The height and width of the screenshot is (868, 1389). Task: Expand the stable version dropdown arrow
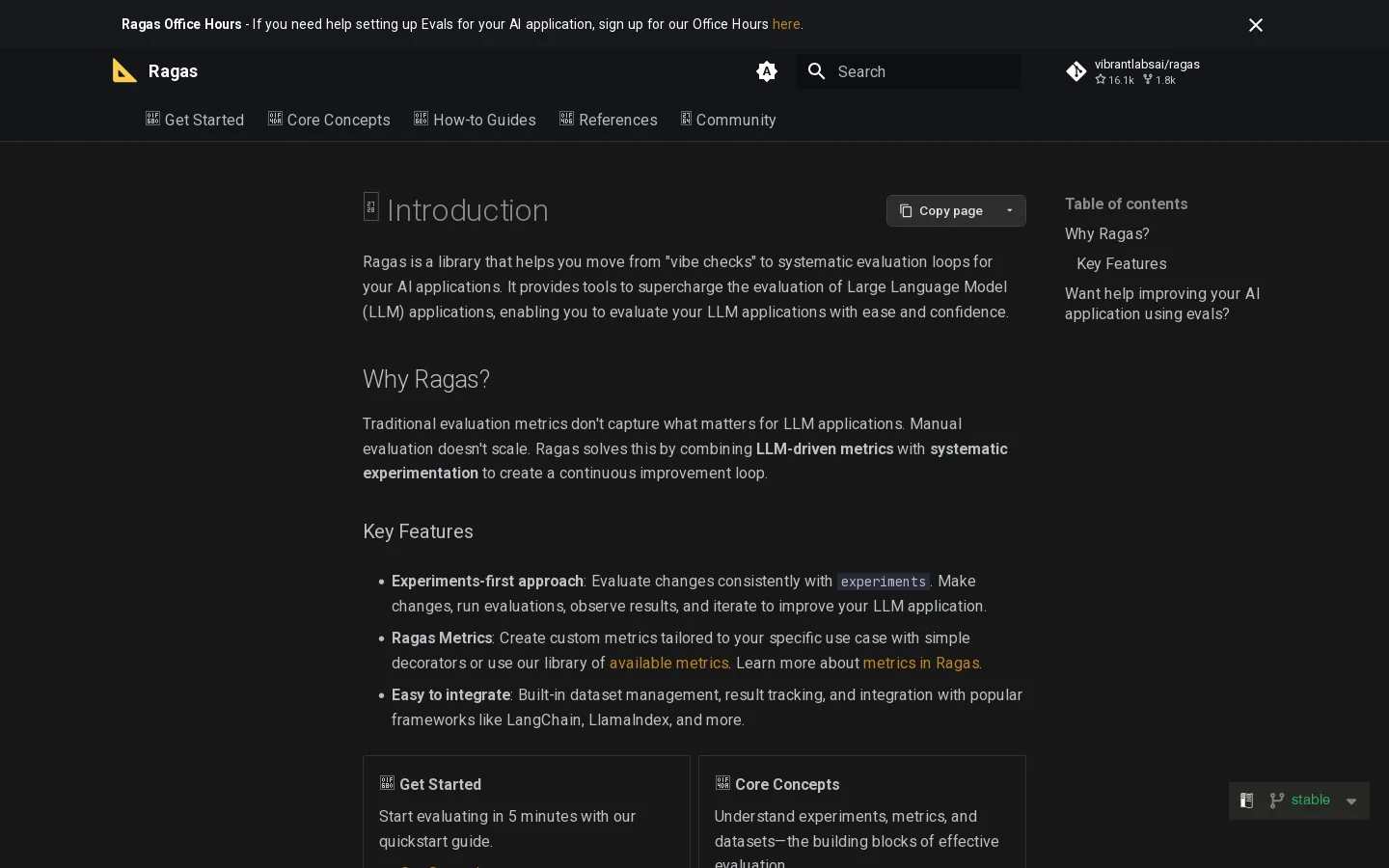click(x=1351, y=801)
